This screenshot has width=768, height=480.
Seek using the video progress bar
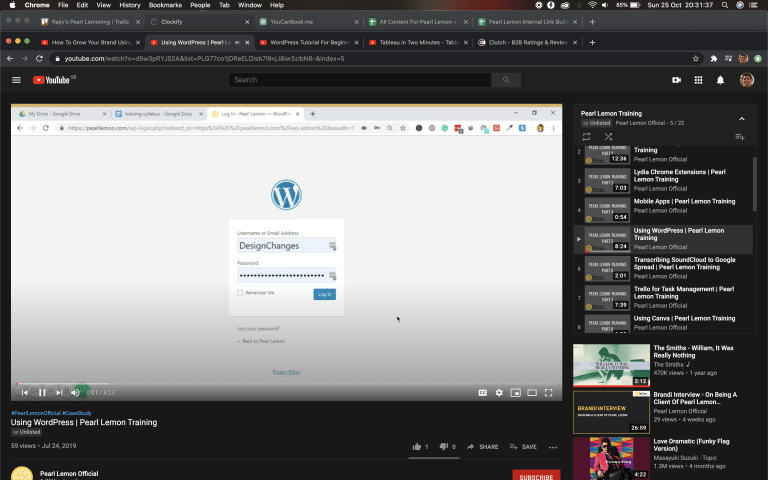point(287,384)
